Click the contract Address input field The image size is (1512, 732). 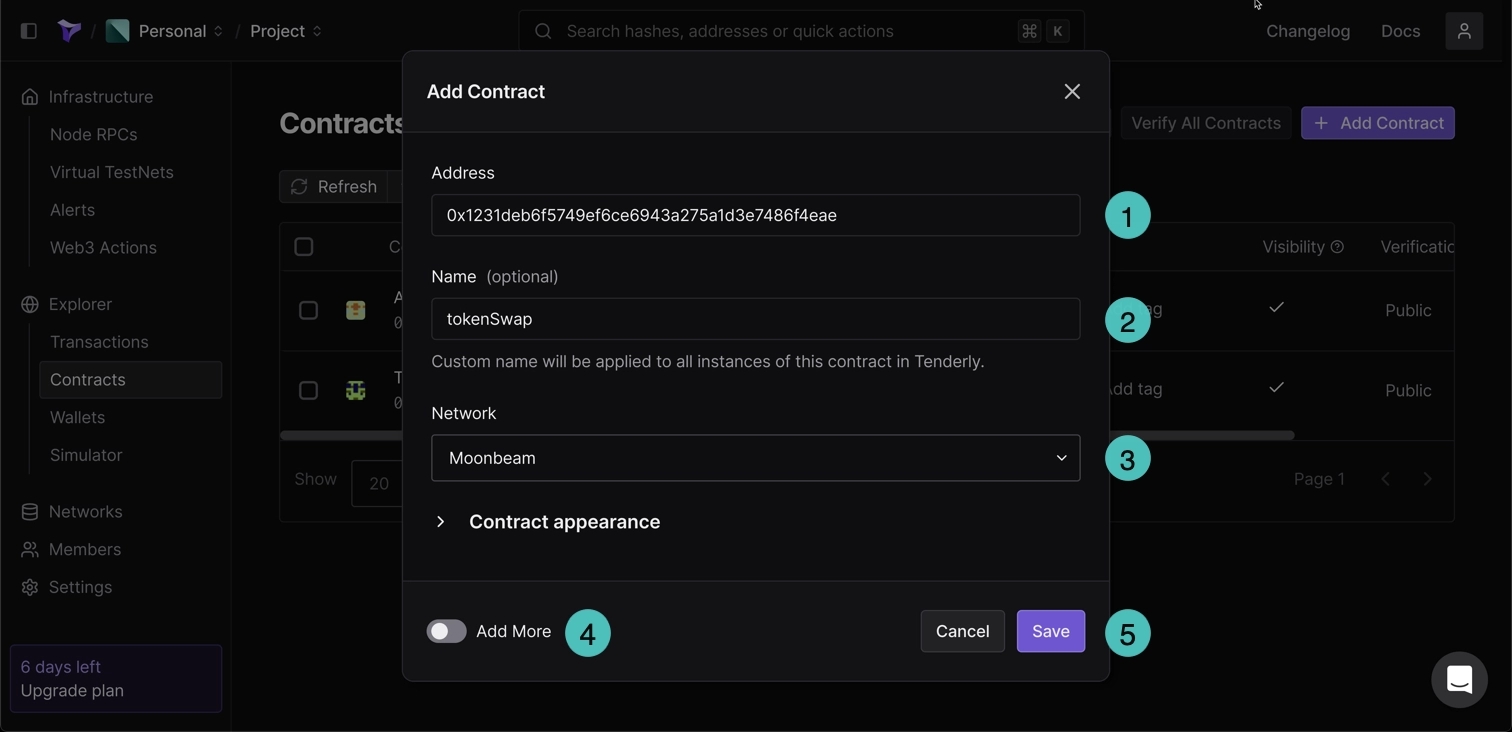pos(755,215)
